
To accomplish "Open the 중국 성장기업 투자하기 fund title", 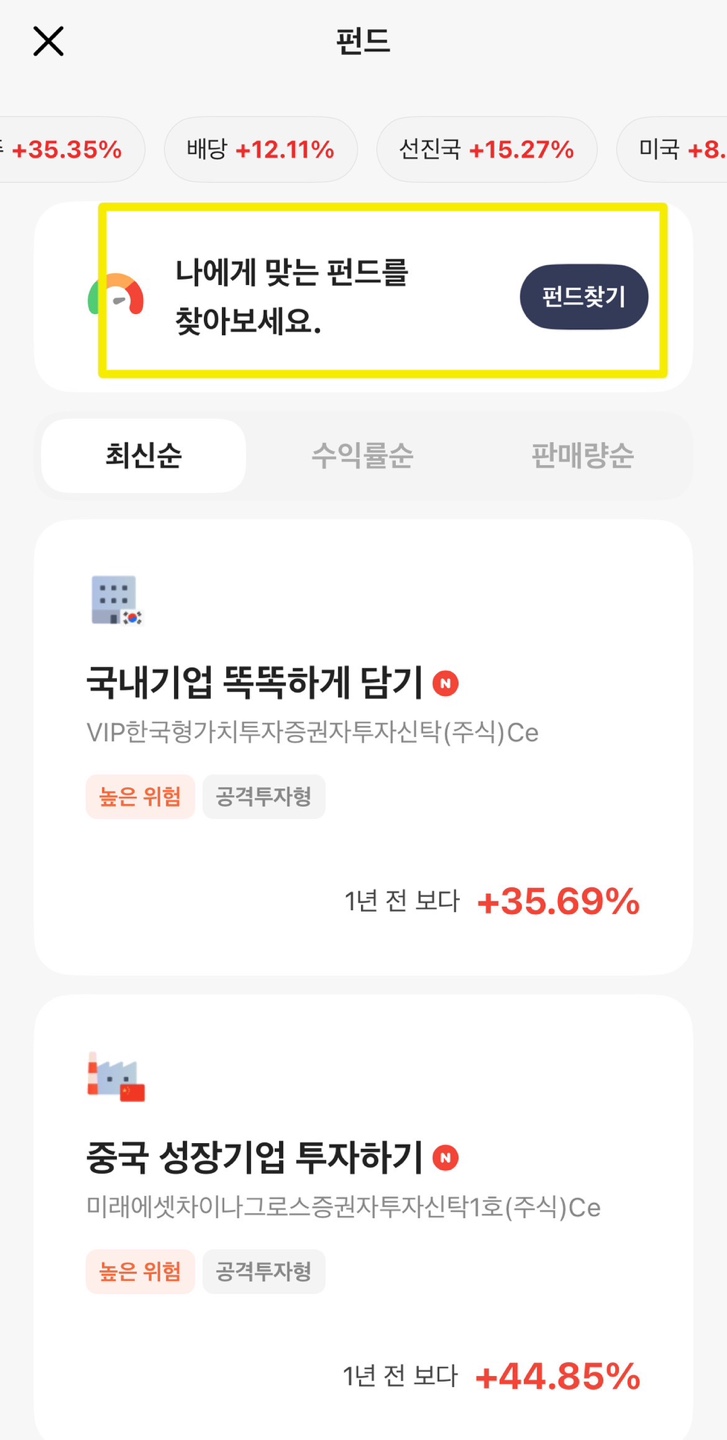I will point(256,1159).
